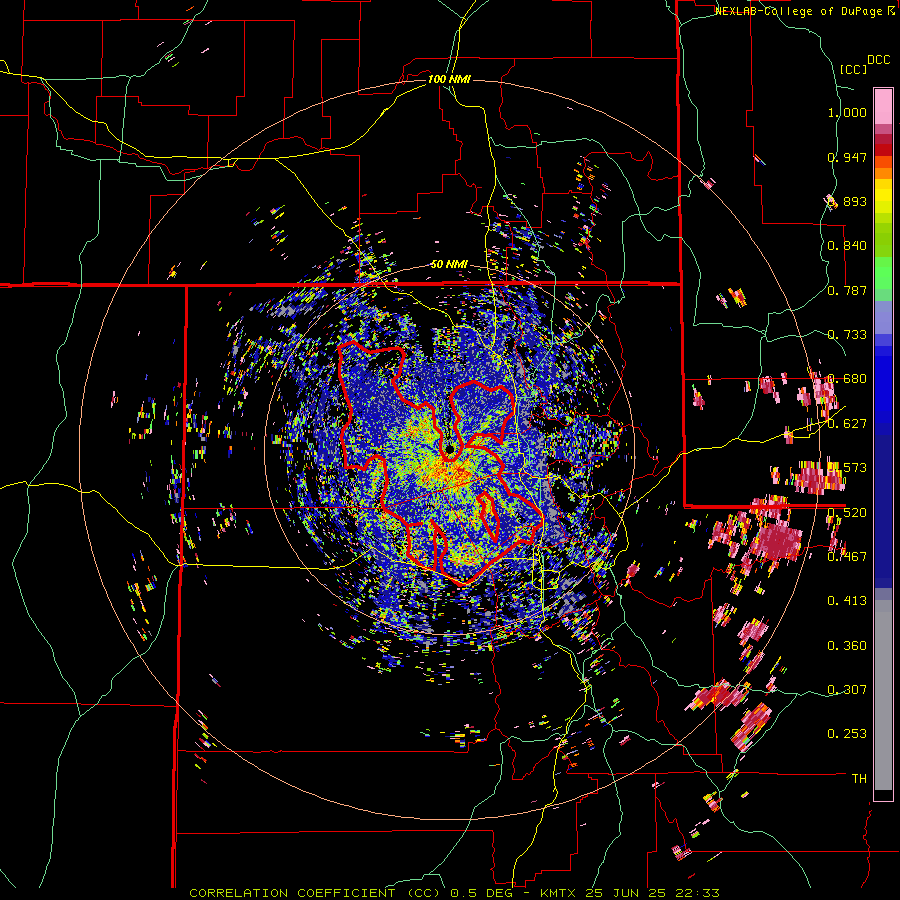Click the 0.733 scale value

point(847,335)
